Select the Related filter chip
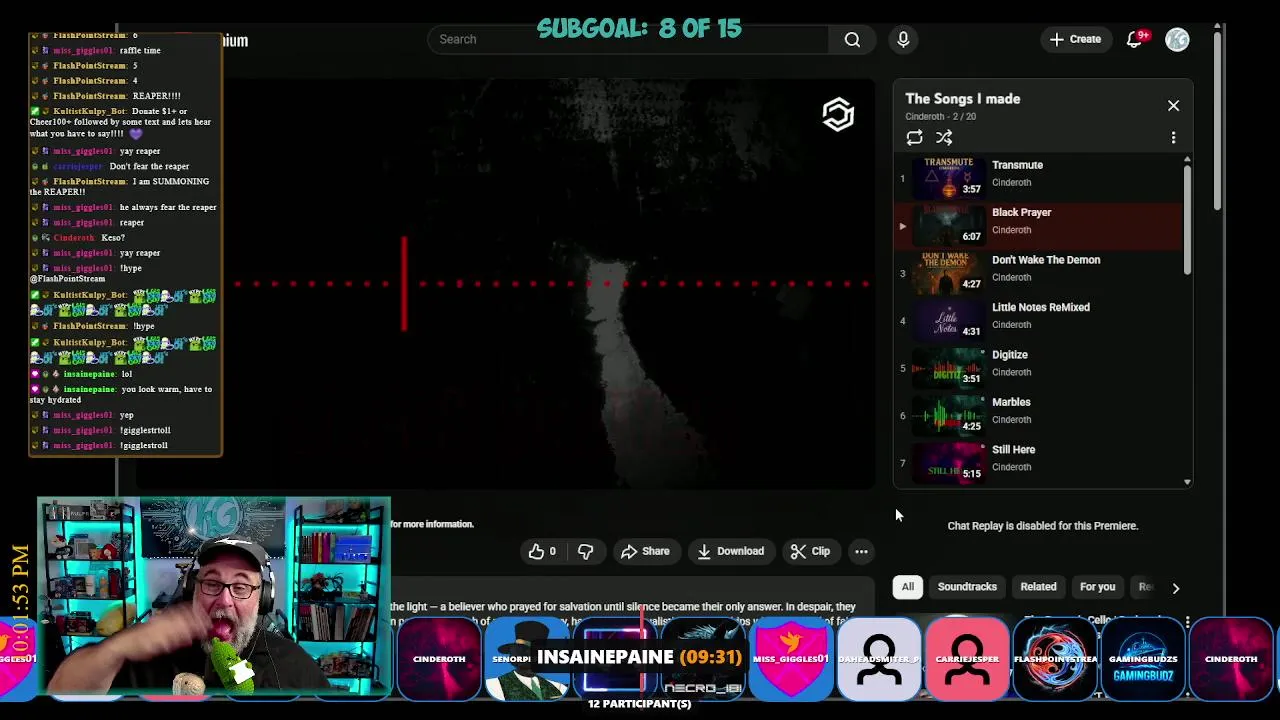 tap(1038, 587)
